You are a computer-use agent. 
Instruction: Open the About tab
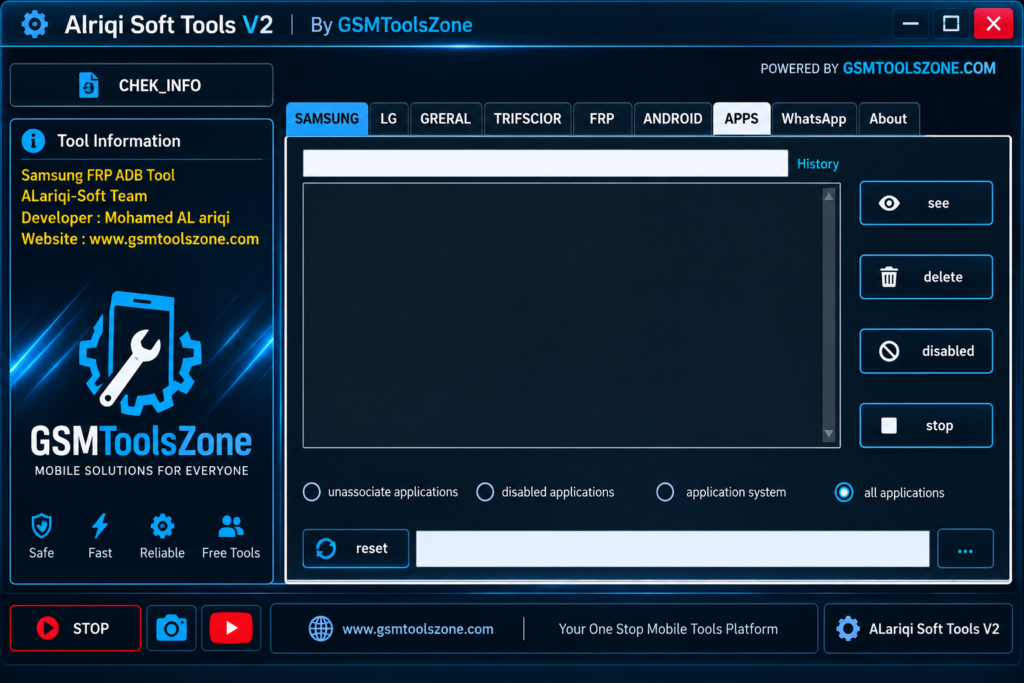888,119
